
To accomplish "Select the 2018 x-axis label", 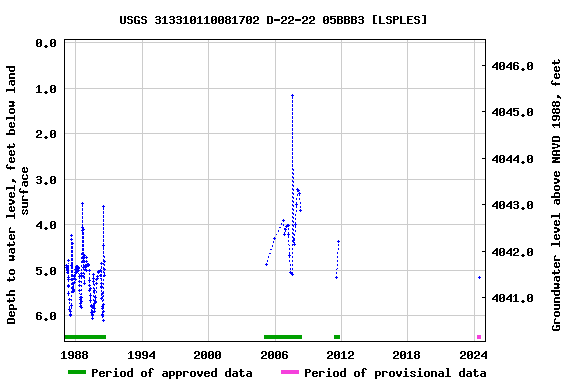I will tap(407, 355).
